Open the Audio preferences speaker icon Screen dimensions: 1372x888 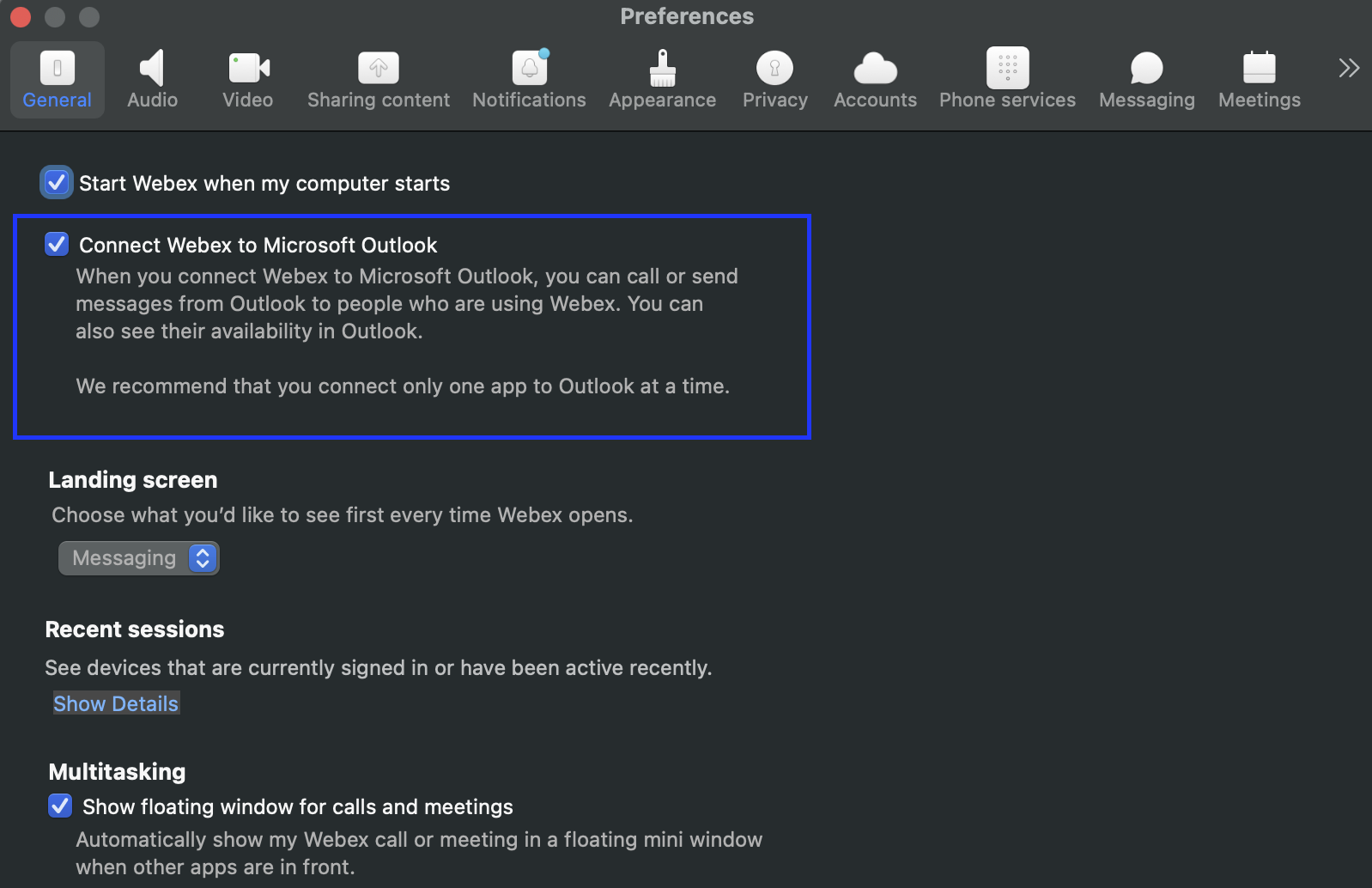click(152, 68)
